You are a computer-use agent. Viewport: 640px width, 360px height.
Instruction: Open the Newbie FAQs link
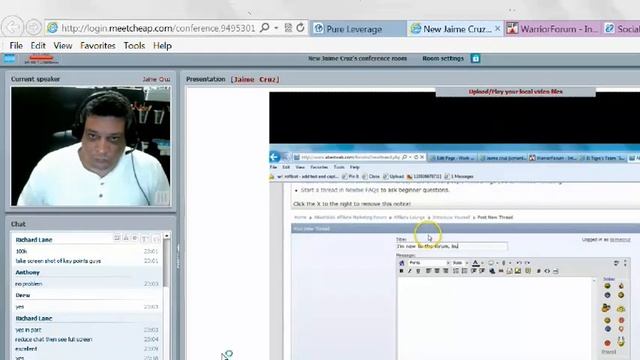coord(362,190)
